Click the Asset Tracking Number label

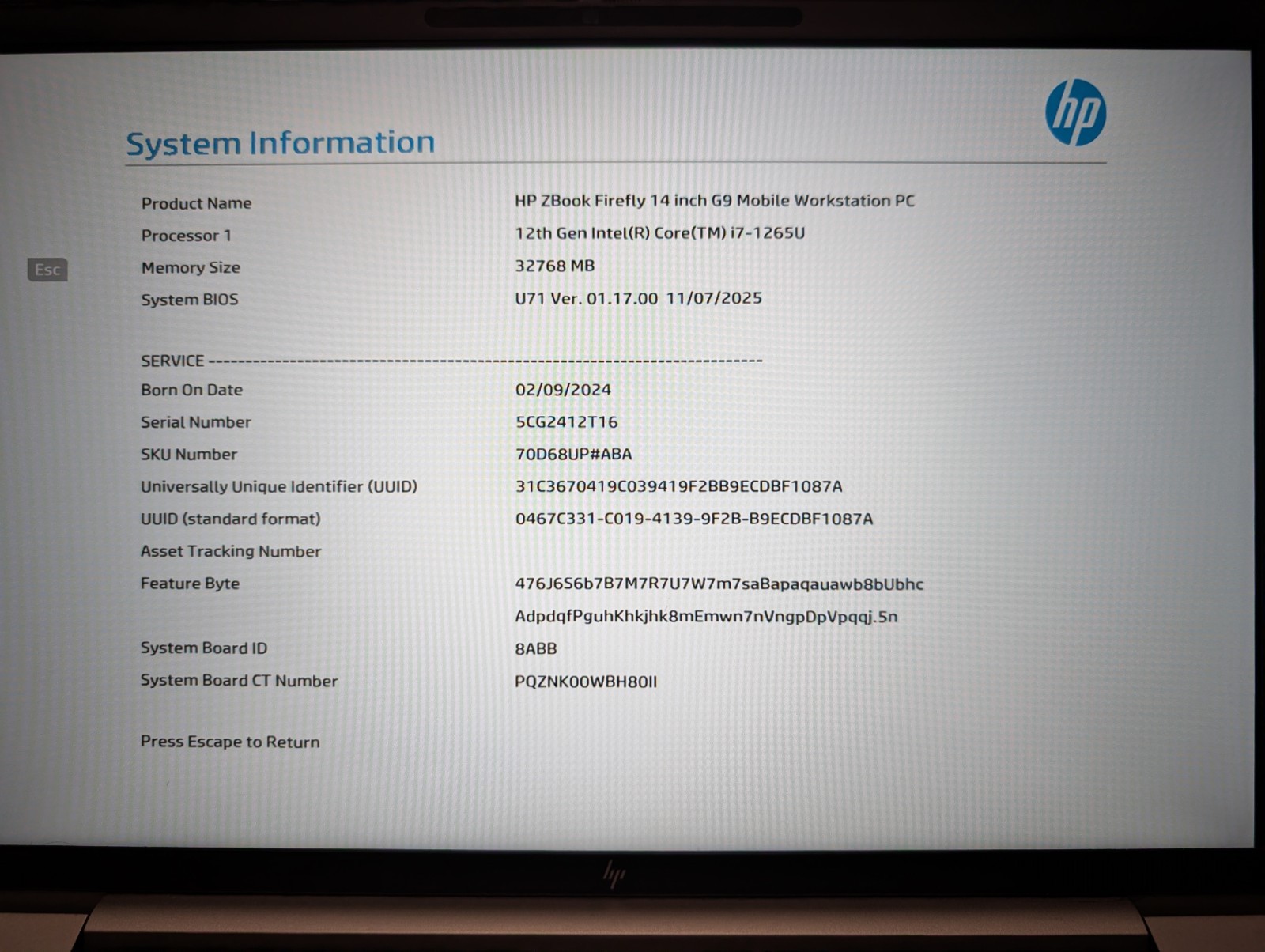point(231,551)
